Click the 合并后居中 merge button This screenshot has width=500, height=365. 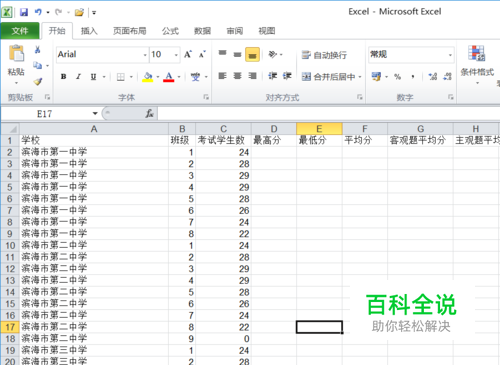328,77
